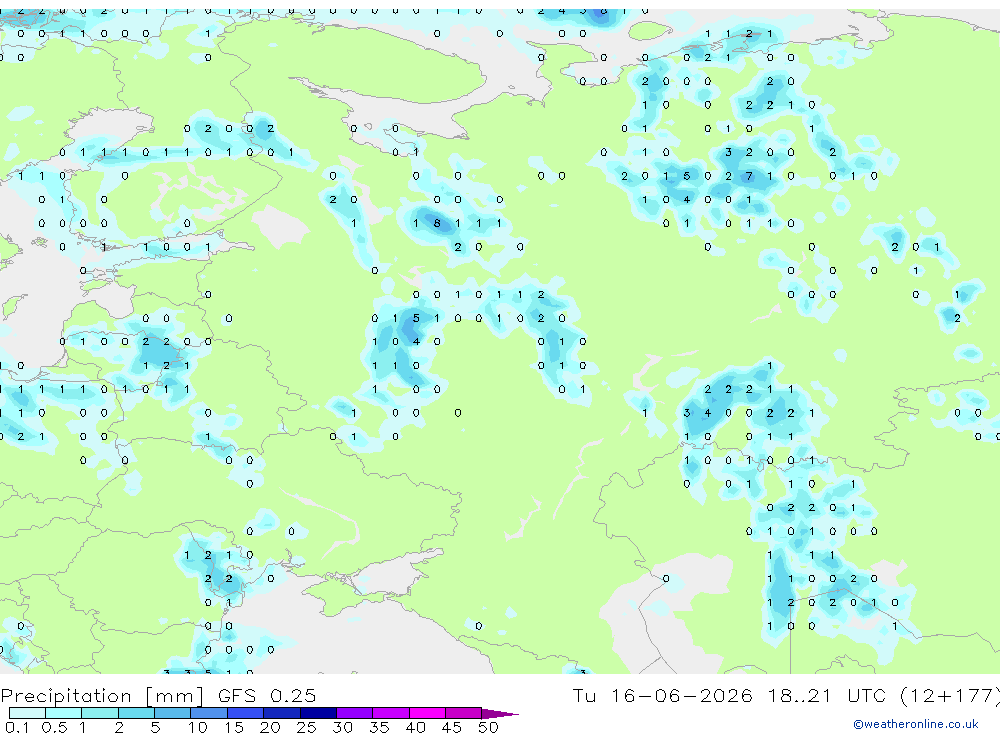The height and width of the screenshot is (733, 1000).
Task: Click the "40" legend scale label
Action: [x=415, y=727]
